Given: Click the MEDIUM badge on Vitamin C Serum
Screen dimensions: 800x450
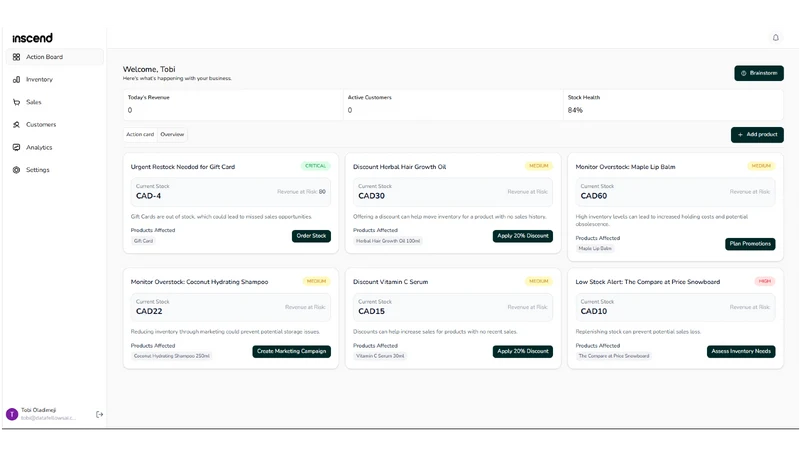Looking at the screenshot, I should click(538, 281).
